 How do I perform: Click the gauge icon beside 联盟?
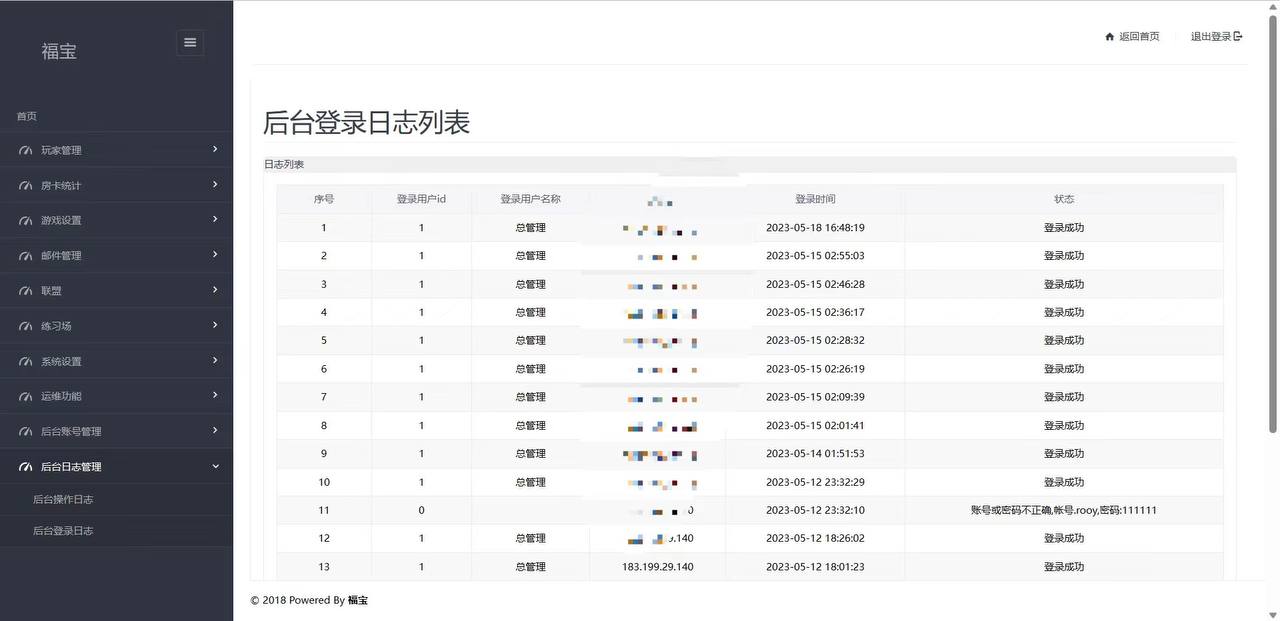point(26,291)
